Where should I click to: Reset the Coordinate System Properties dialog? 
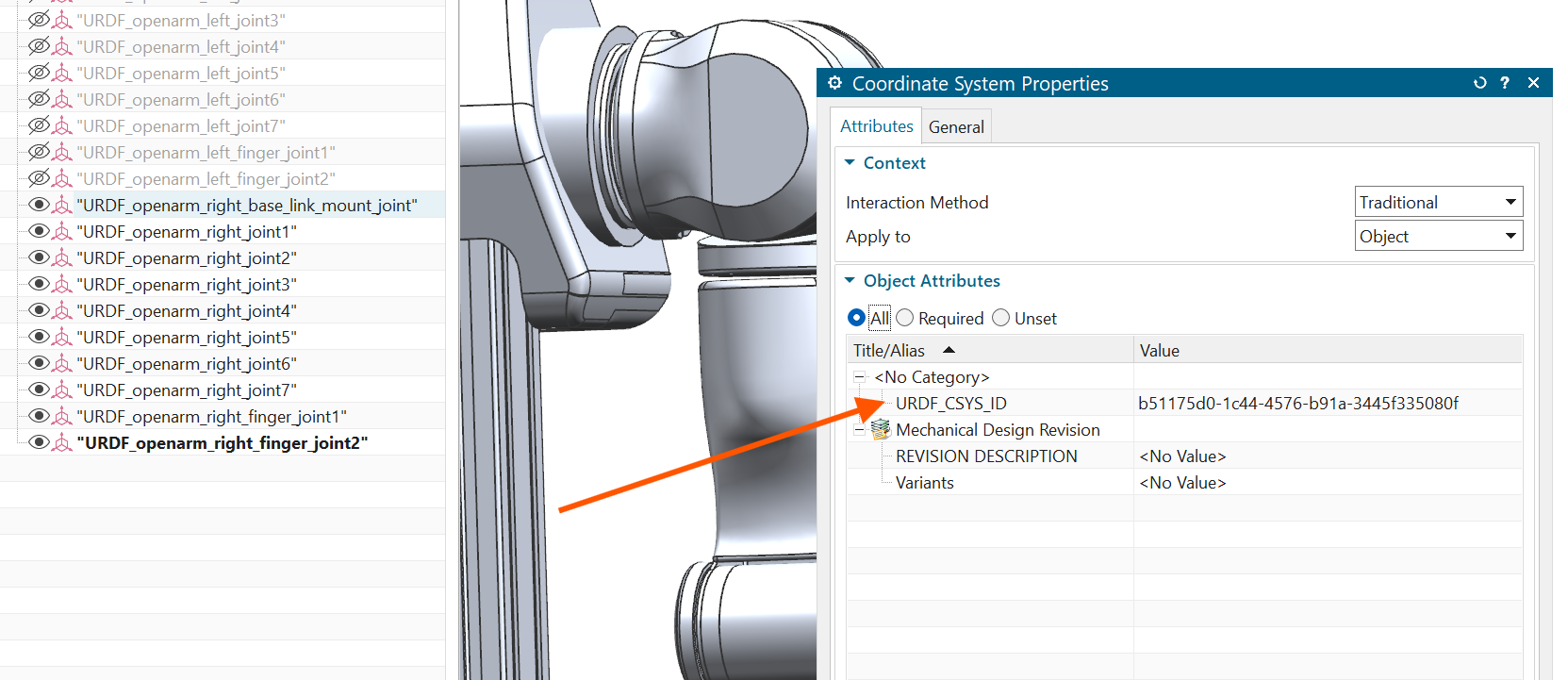point(1480,83)
